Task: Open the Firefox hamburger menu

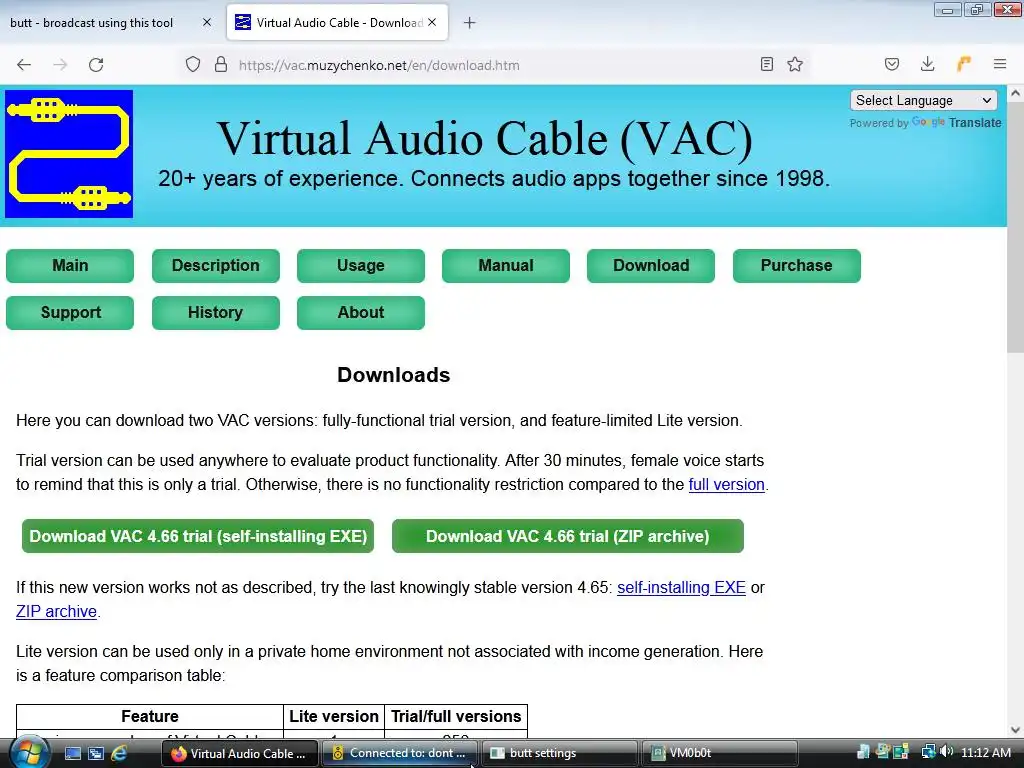Action: (1000, 64)
